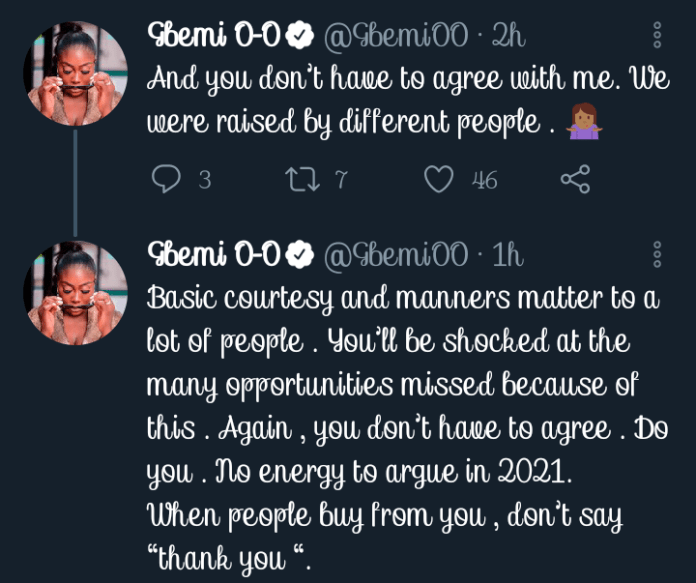Screen dimensions: 696x583
Task: Click the verified badge on the 2h tweet
Action: [298, 37]
